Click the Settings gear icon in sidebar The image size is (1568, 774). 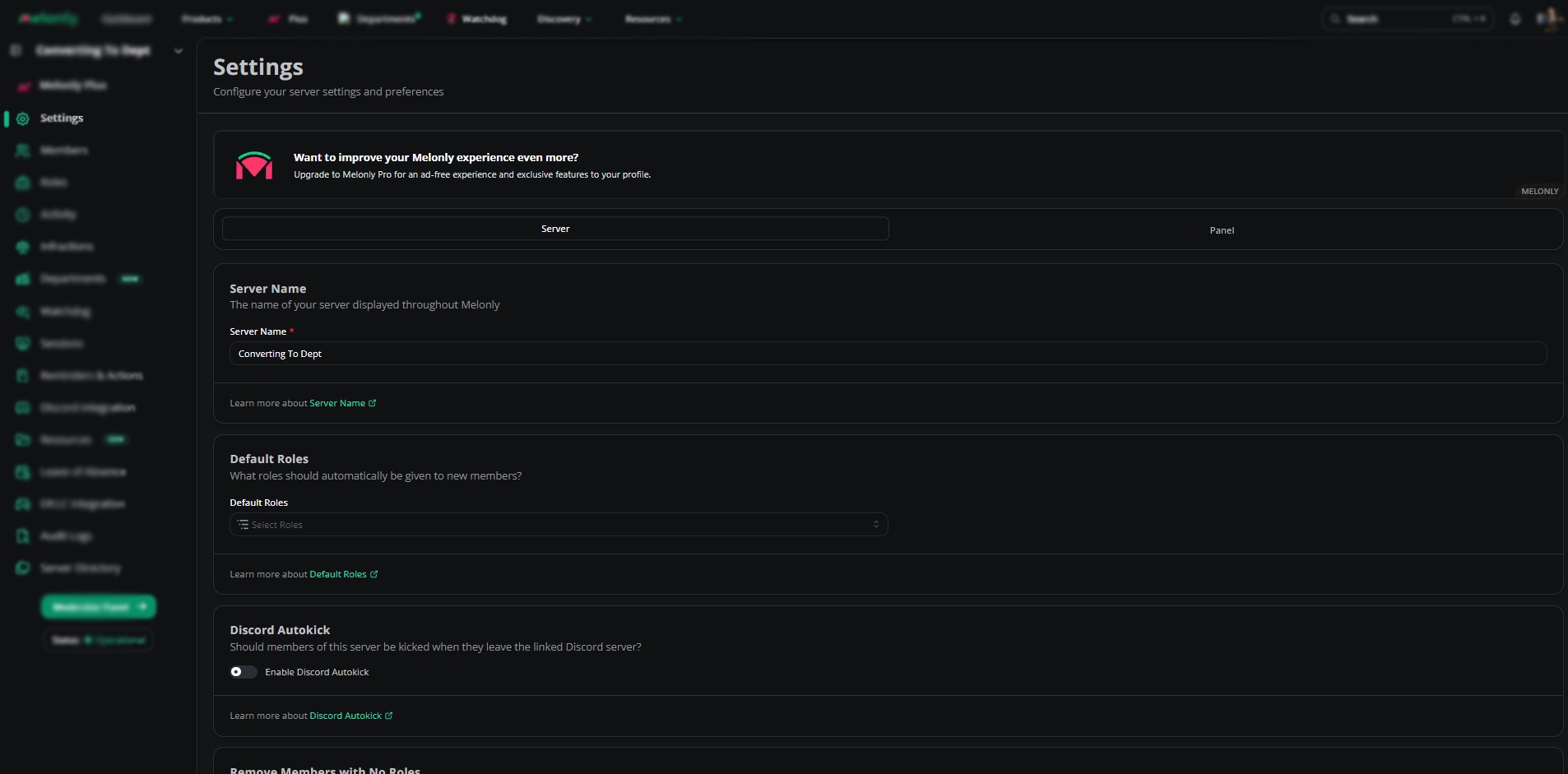(x=23, y=118)
